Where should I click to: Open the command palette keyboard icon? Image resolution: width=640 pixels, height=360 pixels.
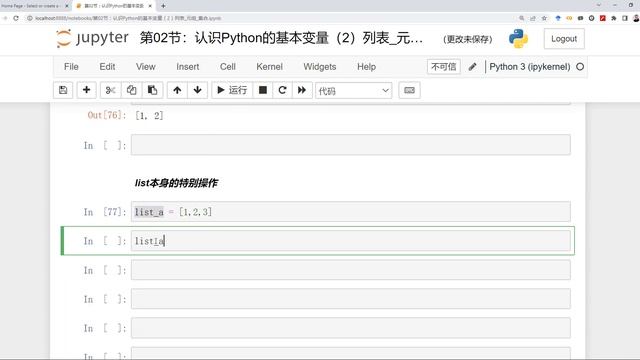click(x=409, y=90)
